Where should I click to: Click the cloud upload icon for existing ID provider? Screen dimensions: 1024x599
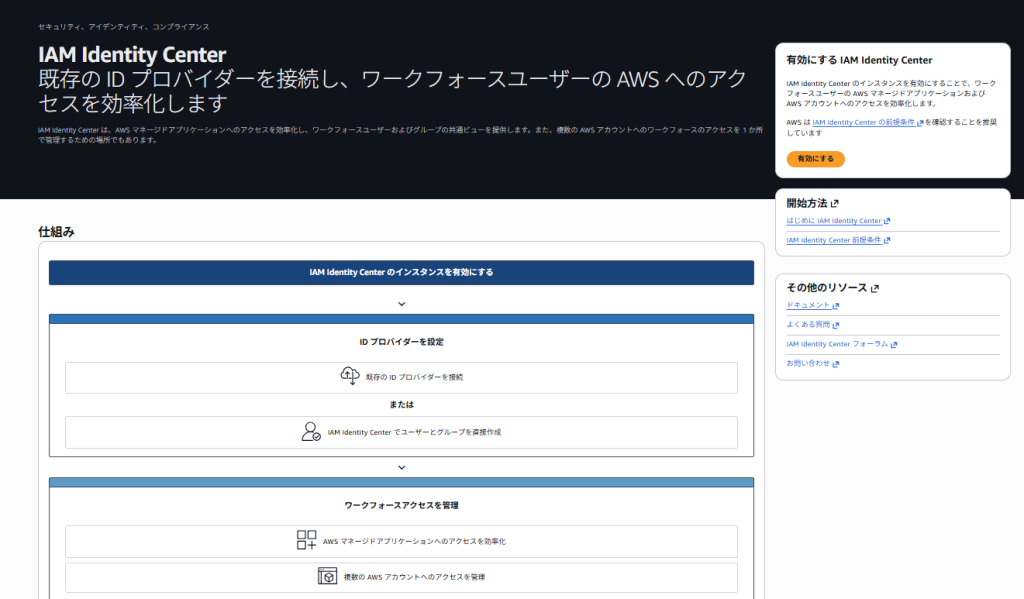(x=349, y=377)
